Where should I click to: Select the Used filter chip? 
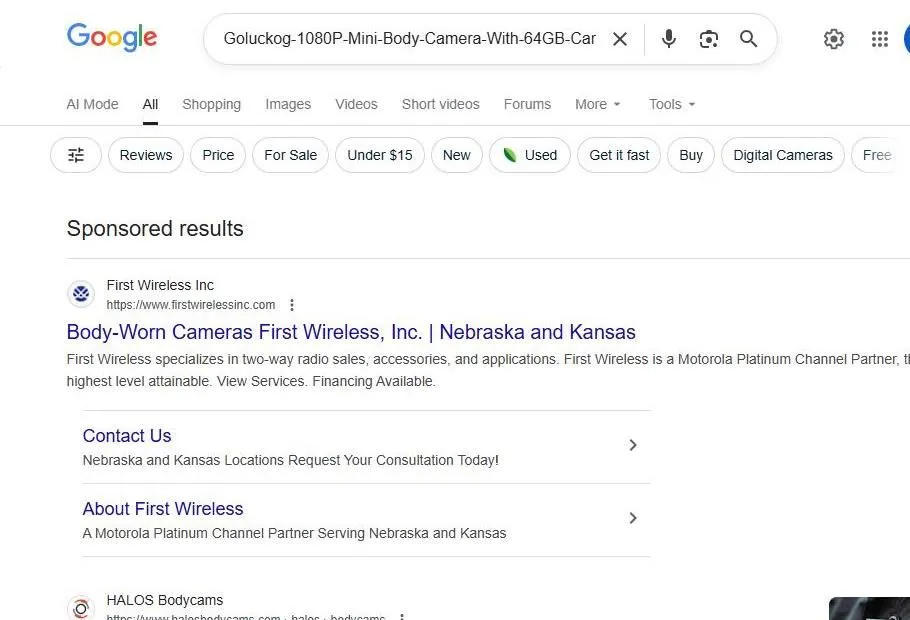click(x=529, y=155)
